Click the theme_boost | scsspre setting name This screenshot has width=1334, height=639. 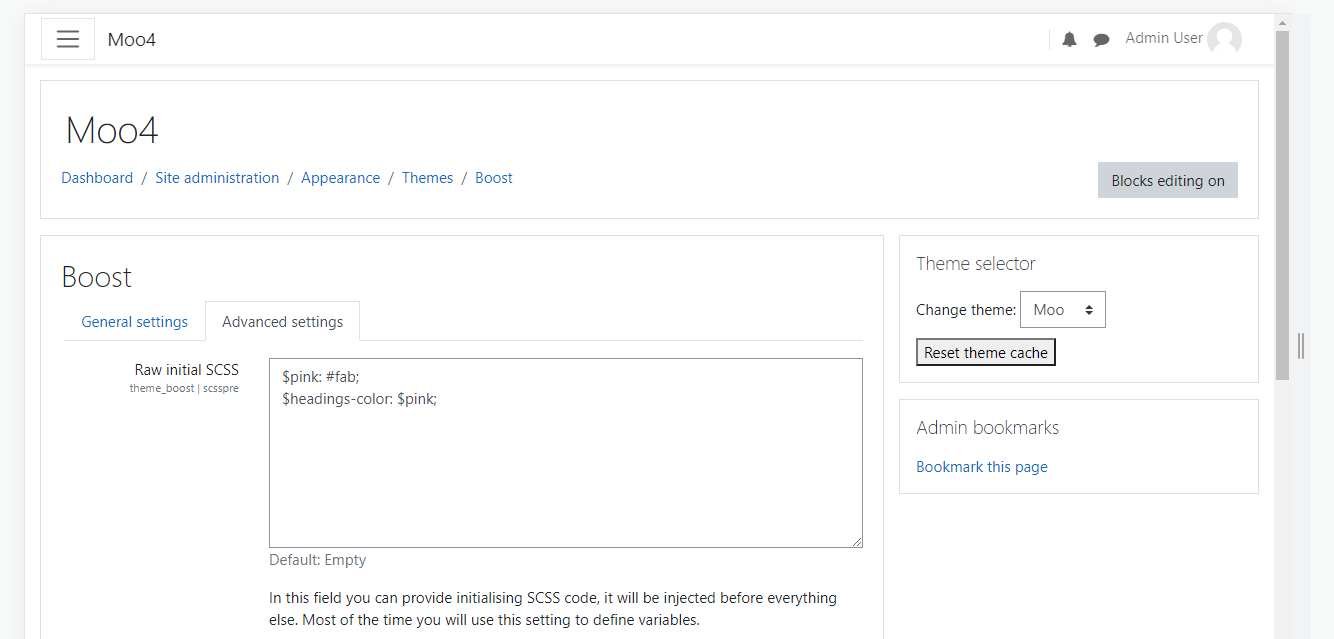pos(184,388)
